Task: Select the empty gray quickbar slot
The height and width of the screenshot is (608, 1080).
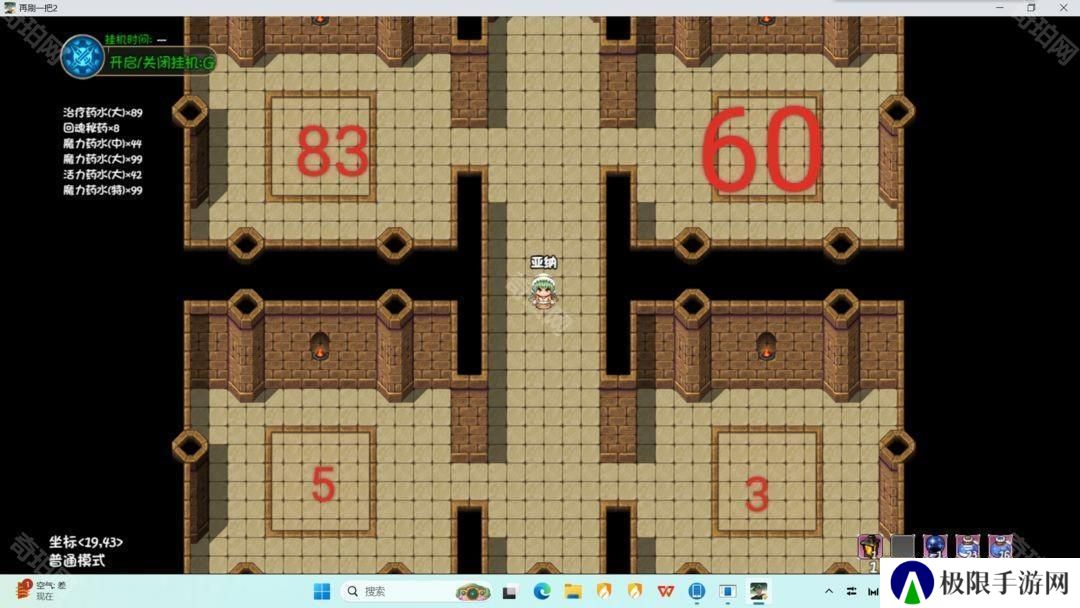Action: point(902,546)
